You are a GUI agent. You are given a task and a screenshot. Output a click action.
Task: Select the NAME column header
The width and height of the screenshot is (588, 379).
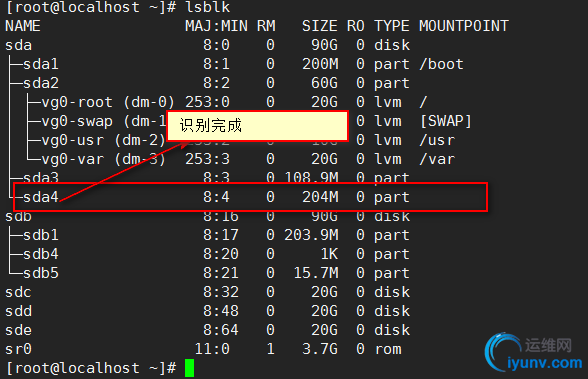click(x=23, y=26)
